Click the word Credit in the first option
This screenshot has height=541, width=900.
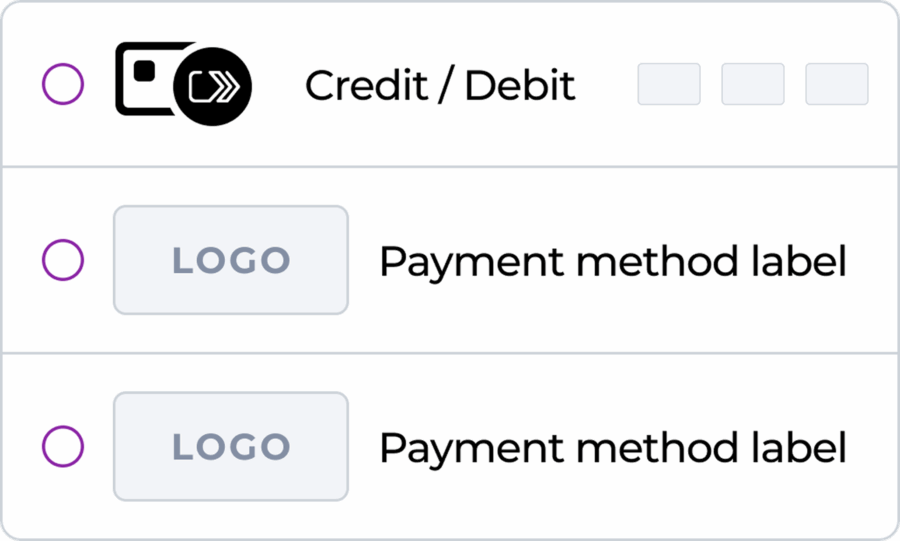pos(366,85)
